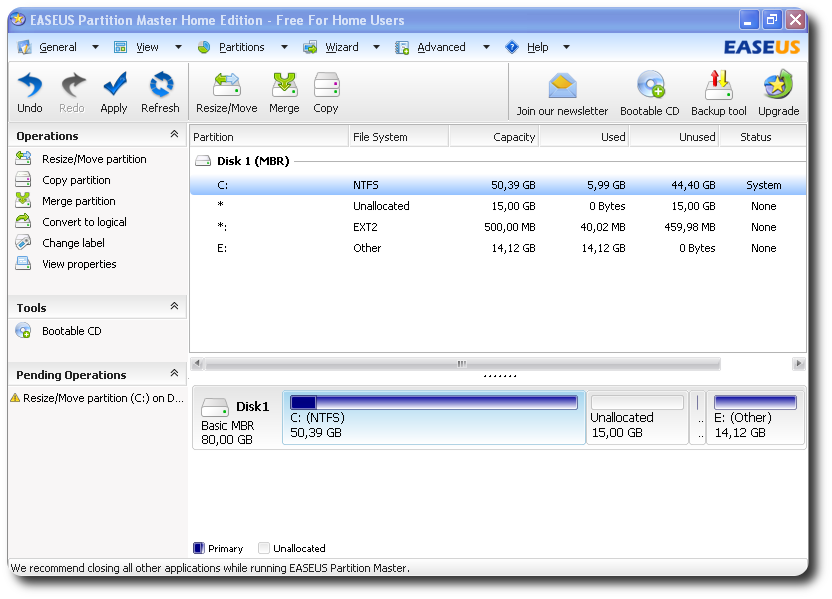
Task: Click warning icon of pending Resize/Move operation
Action: (15, 397)
